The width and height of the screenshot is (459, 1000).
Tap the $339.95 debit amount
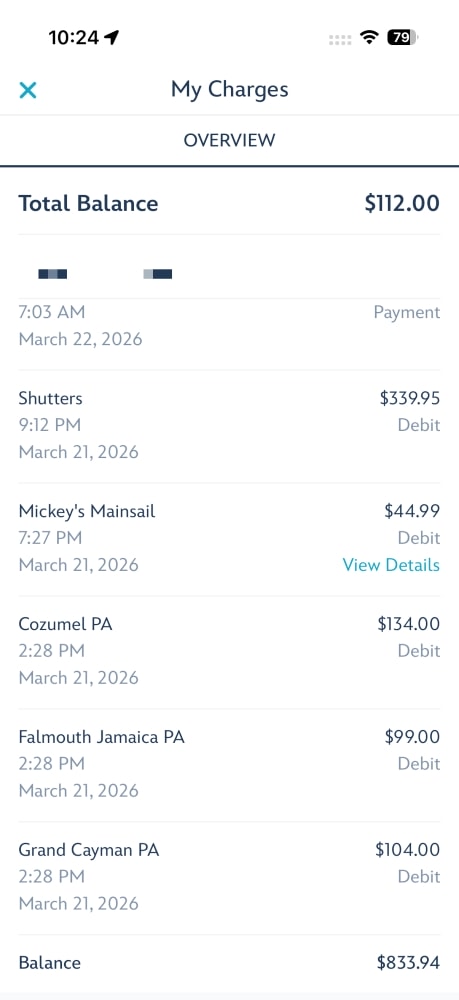pyautogui.click(x=410, y=399)
